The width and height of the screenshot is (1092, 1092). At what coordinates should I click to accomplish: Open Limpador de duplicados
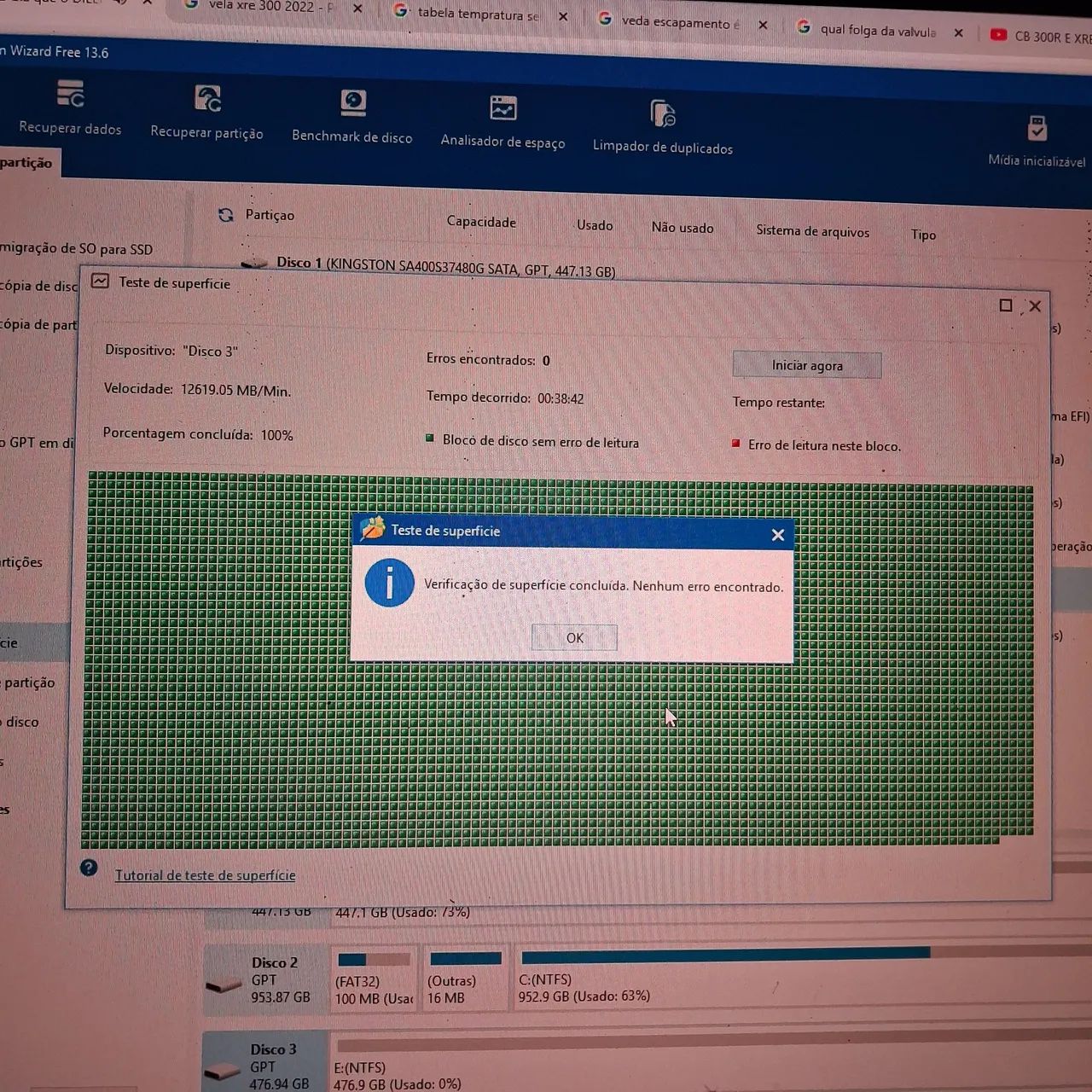point(662,126)
